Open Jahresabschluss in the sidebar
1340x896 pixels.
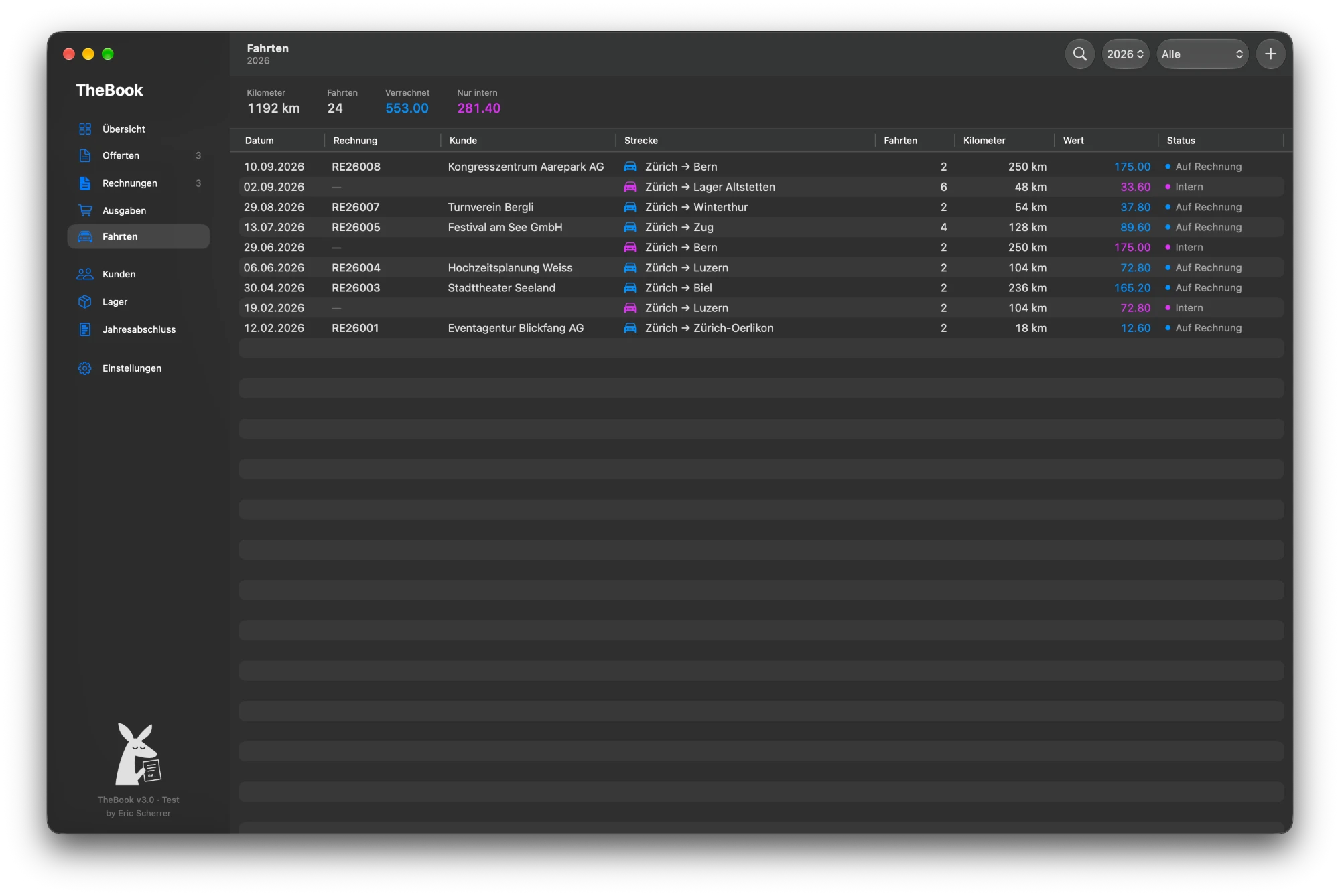coord(139,329)
